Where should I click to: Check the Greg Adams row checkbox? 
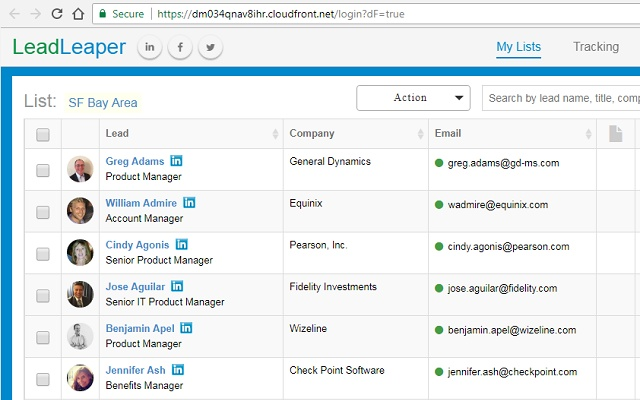click(43, 170)
